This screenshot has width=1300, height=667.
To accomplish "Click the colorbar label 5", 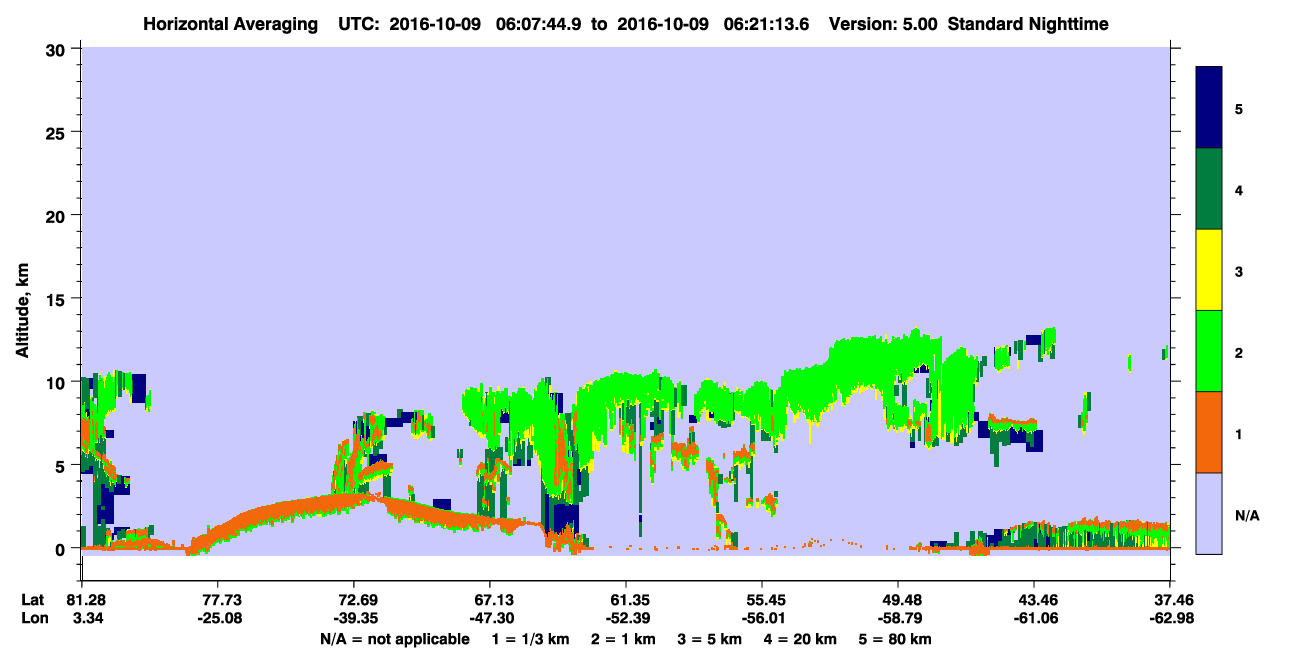I will [1238, 108].
